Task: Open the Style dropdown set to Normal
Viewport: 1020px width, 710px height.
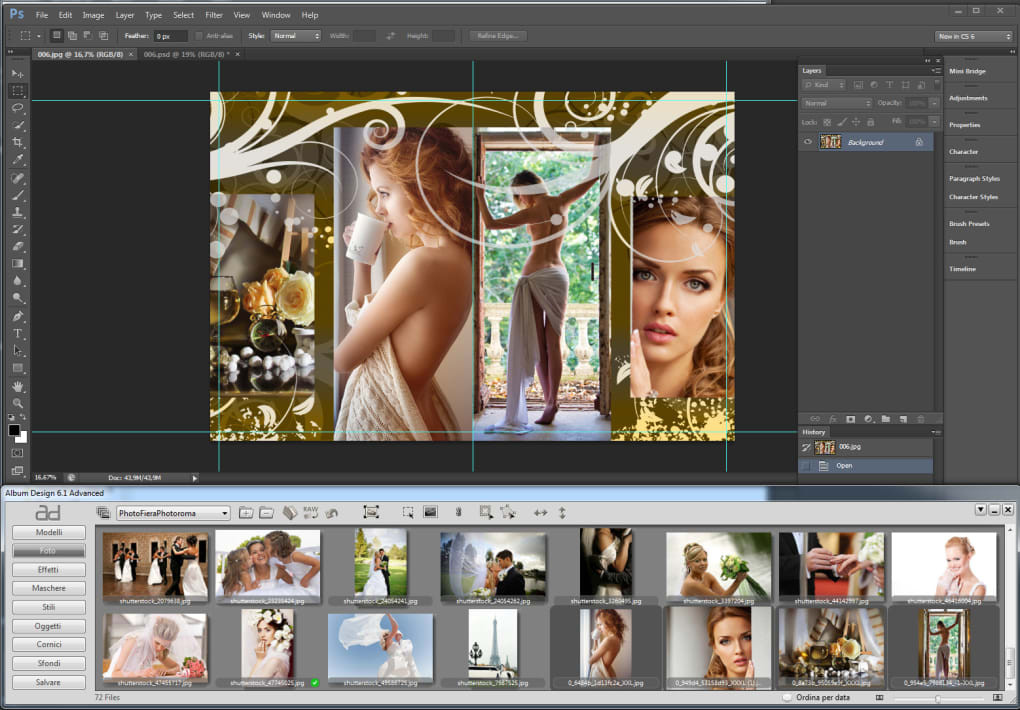Action: click(x=296, y=36)
